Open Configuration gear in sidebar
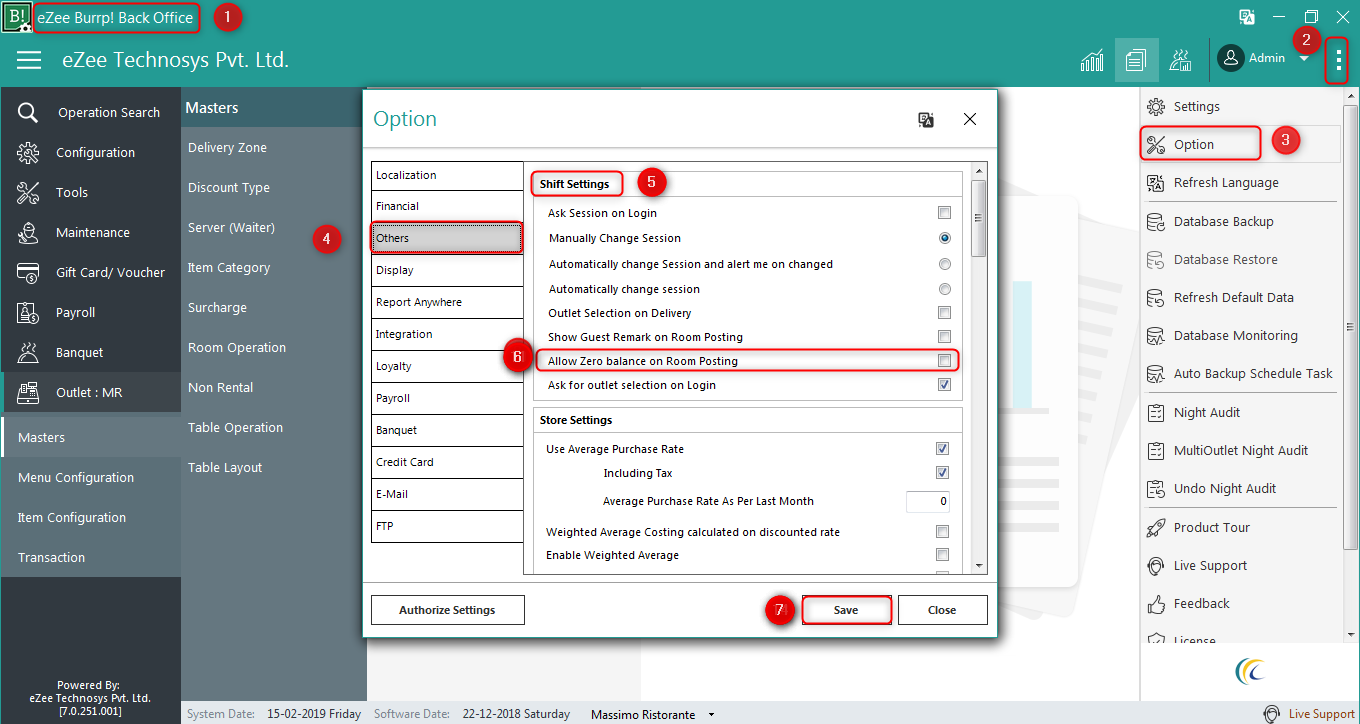The image size is (1360, 724). coord(28,152)
